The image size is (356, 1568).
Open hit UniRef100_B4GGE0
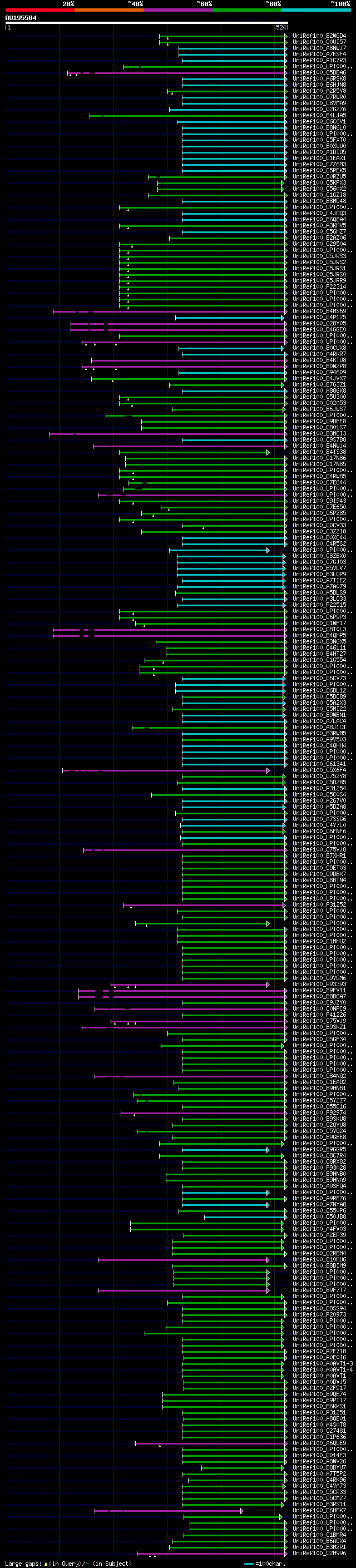click(x=319, y=329)
